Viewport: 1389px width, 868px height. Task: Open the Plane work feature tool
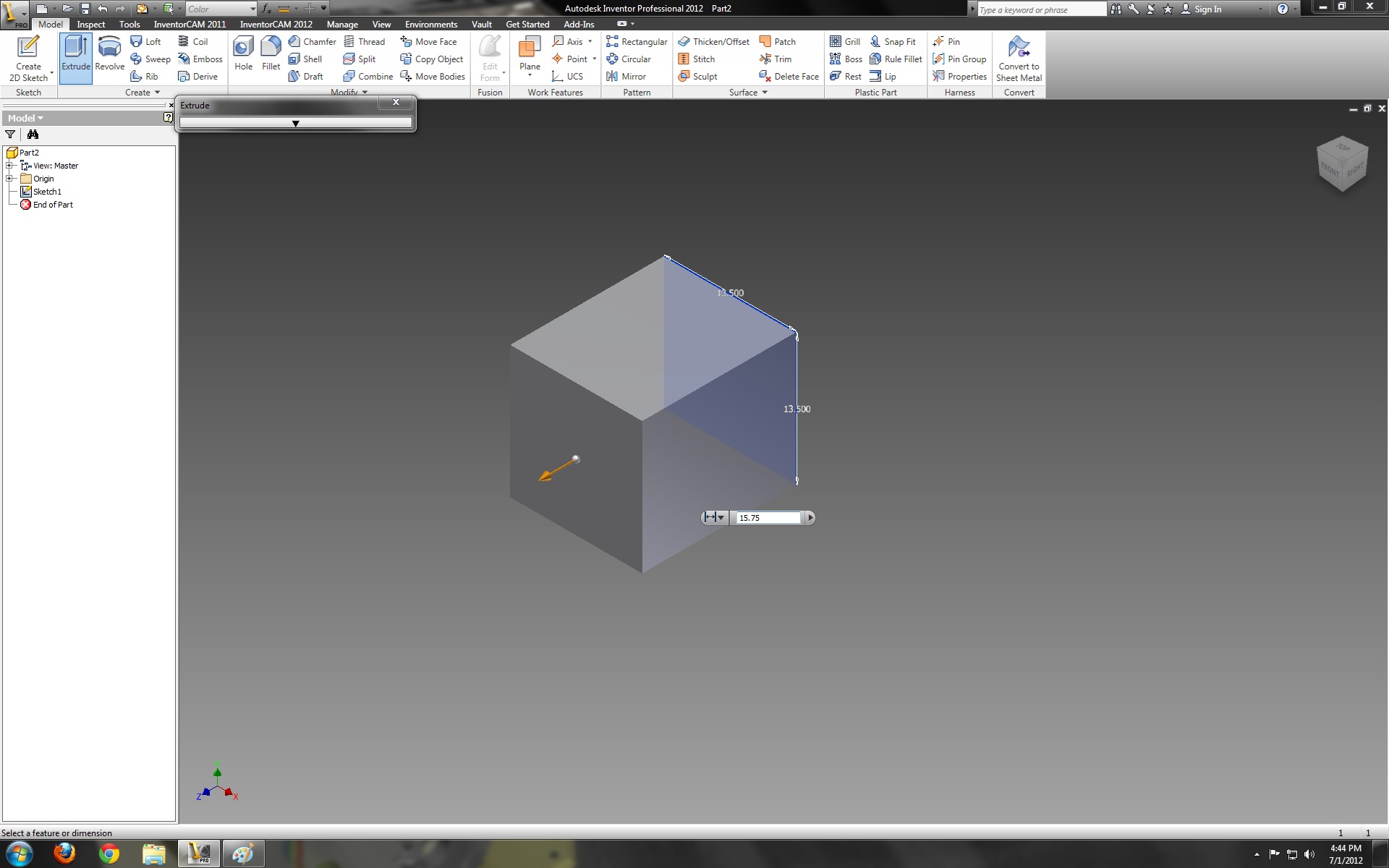click(530, 54)
